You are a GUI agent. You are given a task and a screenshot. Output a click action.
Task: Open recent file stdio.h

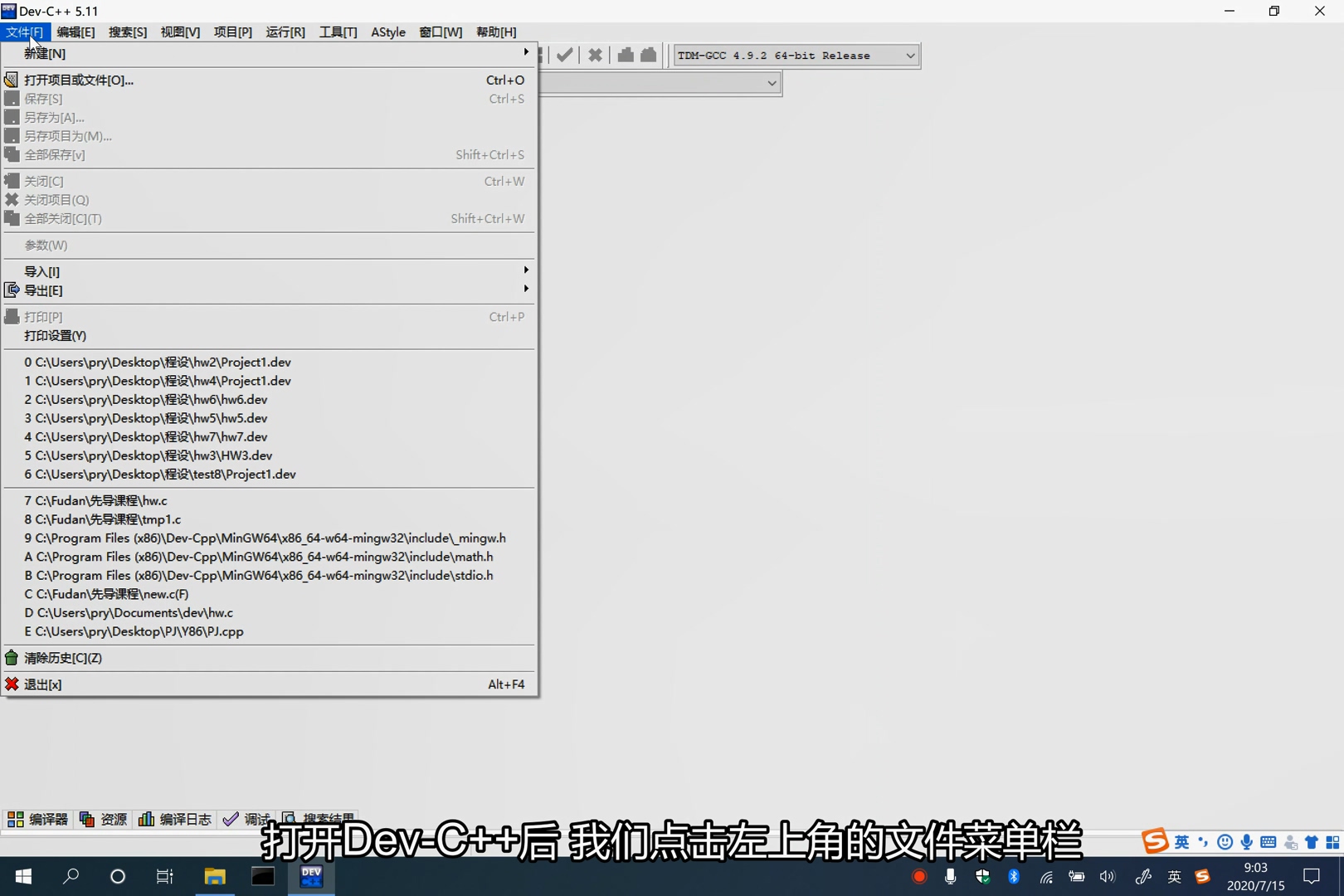click(269, 576)
